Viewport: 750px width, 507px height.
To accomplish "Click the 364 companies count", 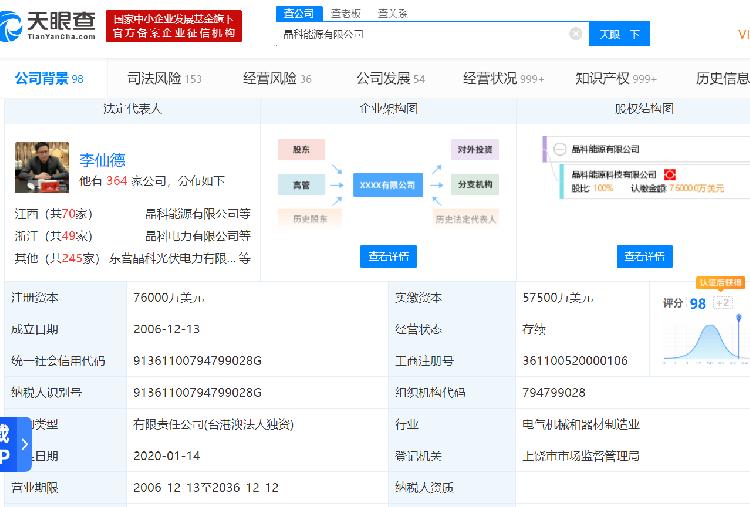I will coord(116,181).
